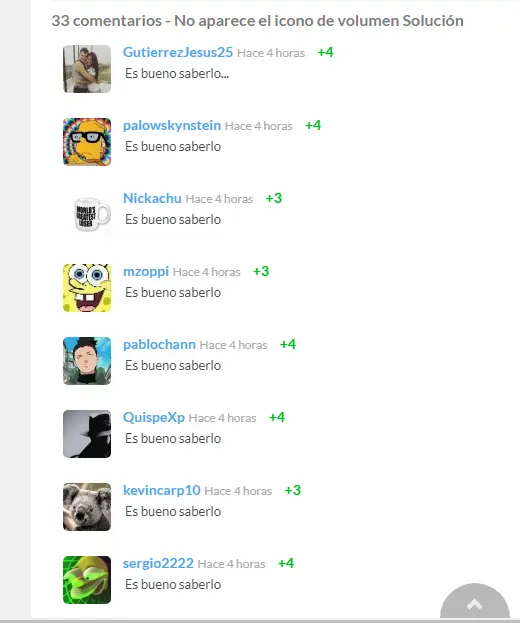Click the +3 score on kevincarp10's comment
520x623 pixels.
[293, 490]
